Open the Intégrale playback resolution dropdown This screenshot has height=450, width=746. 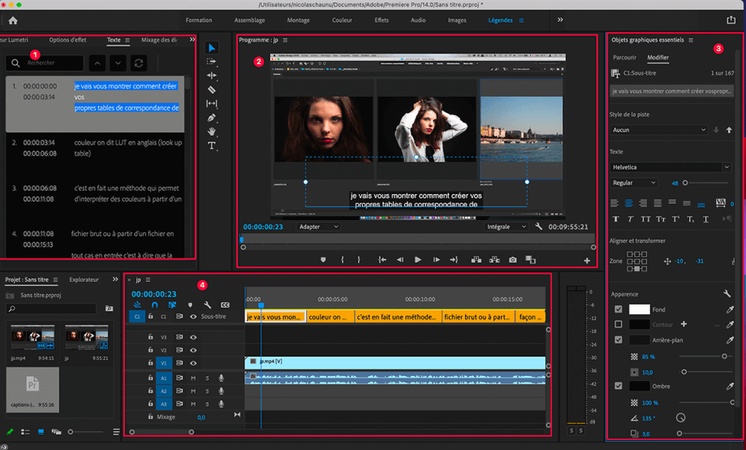506,226
